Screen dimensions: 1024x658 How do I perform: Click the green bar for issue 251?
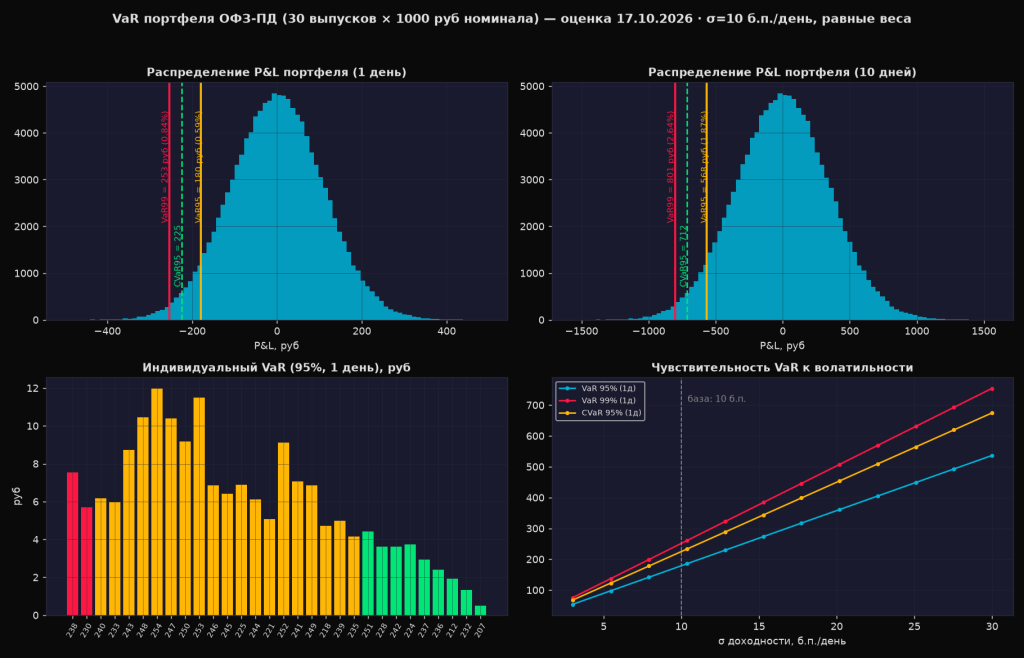click(368, 574)
